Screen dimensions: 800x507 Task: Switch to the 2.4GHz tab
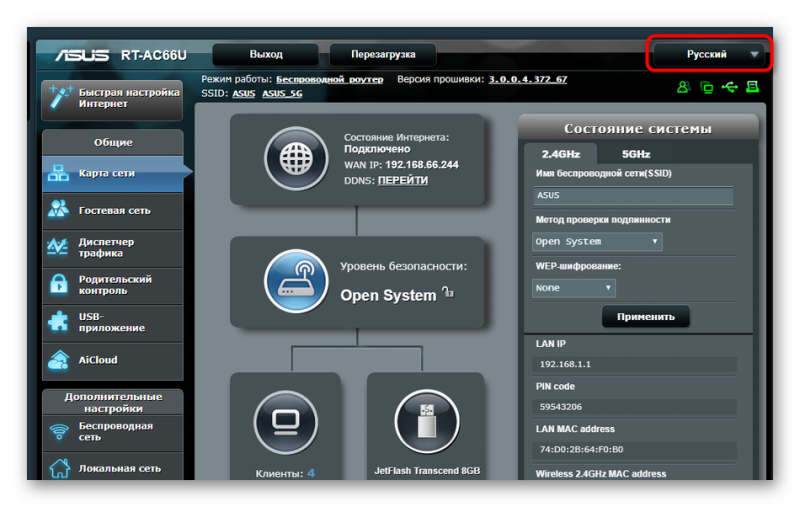point(561,154)
